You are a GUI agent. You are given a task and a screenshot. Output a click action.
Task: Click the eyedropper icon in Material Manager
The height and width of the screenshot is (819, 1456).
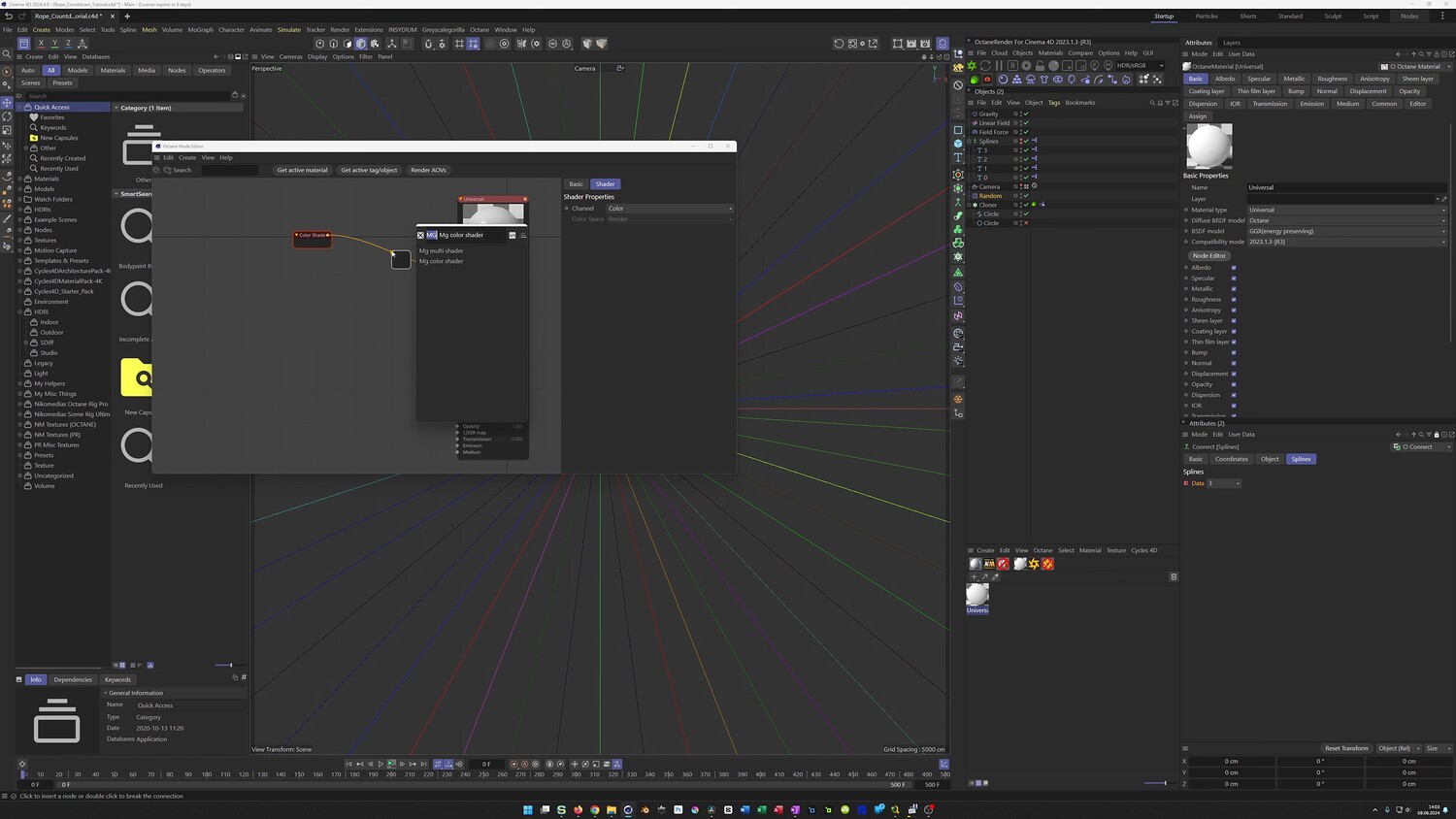(995, 576)
